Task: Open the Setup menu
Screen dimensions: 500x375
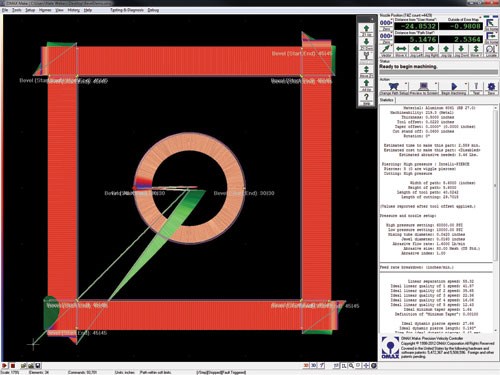Action: 30,10
